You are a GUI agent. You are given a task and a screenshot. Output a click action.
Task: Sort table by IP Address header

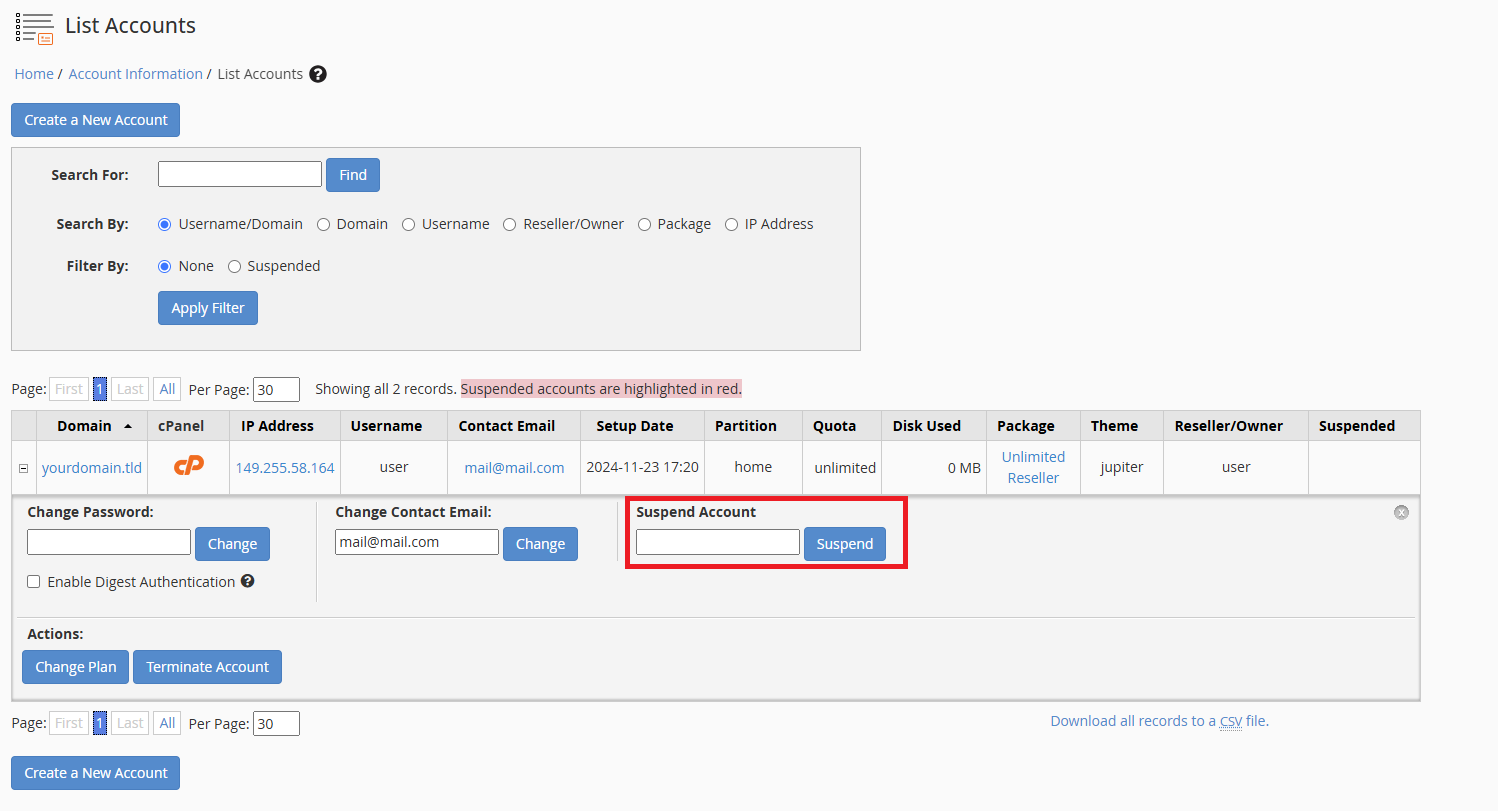coord(278,426)
